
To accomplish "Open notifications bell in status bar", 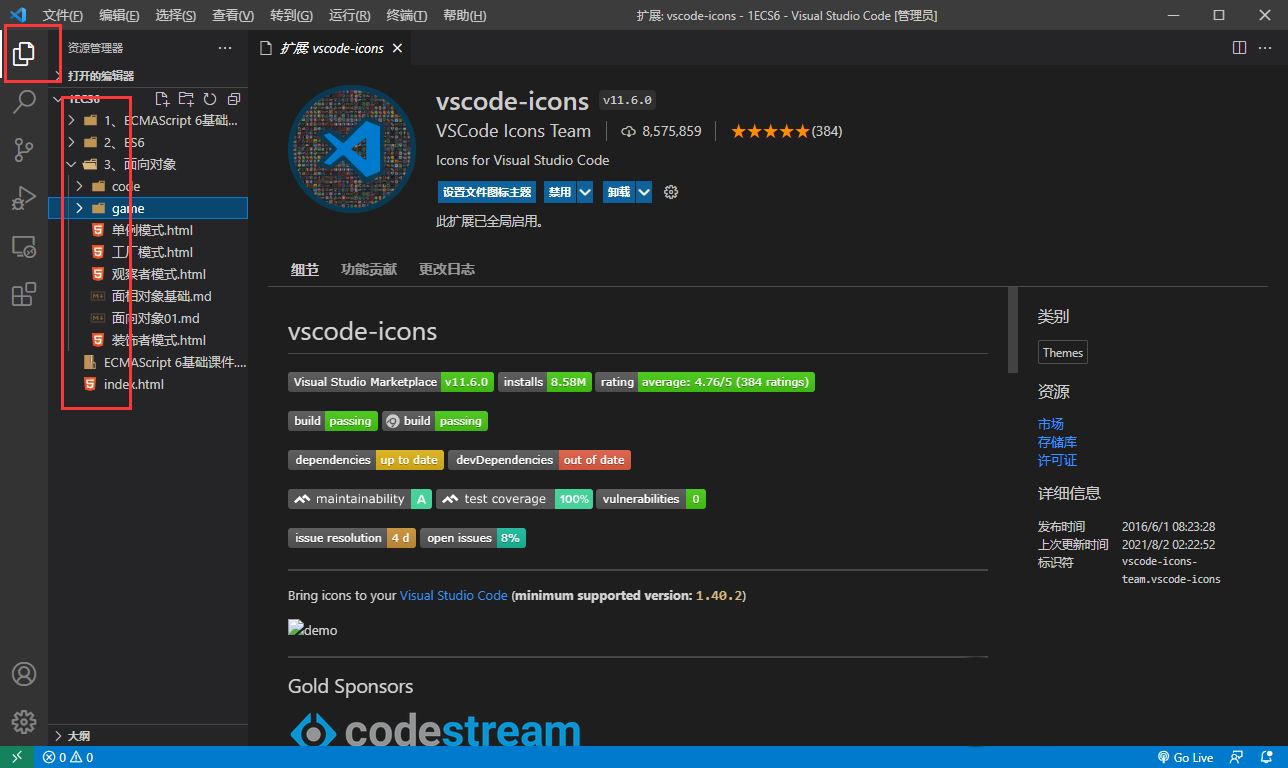I will click(1267, 757).
